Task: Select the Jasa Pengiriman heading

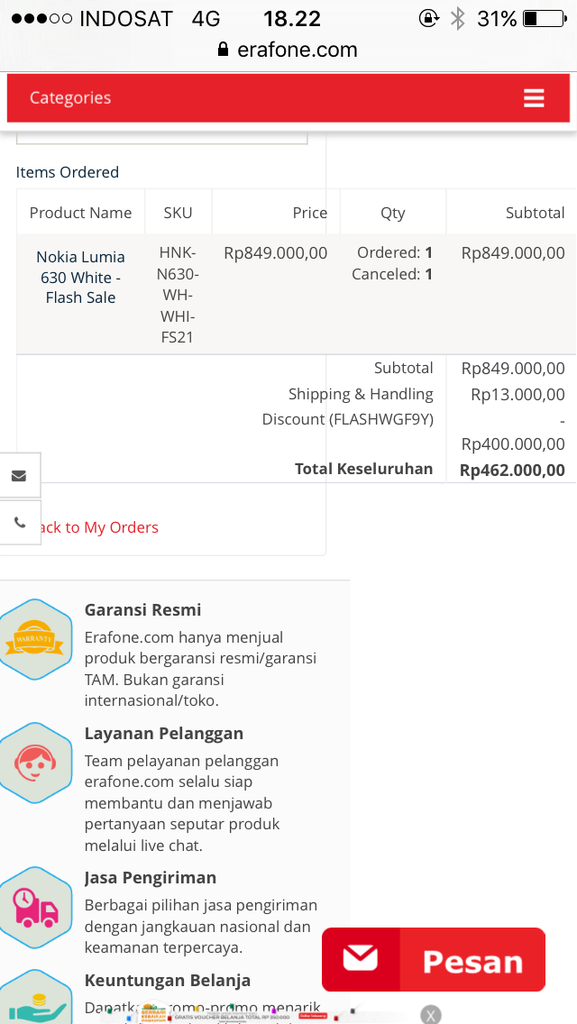Action: (x=150, y=877)
